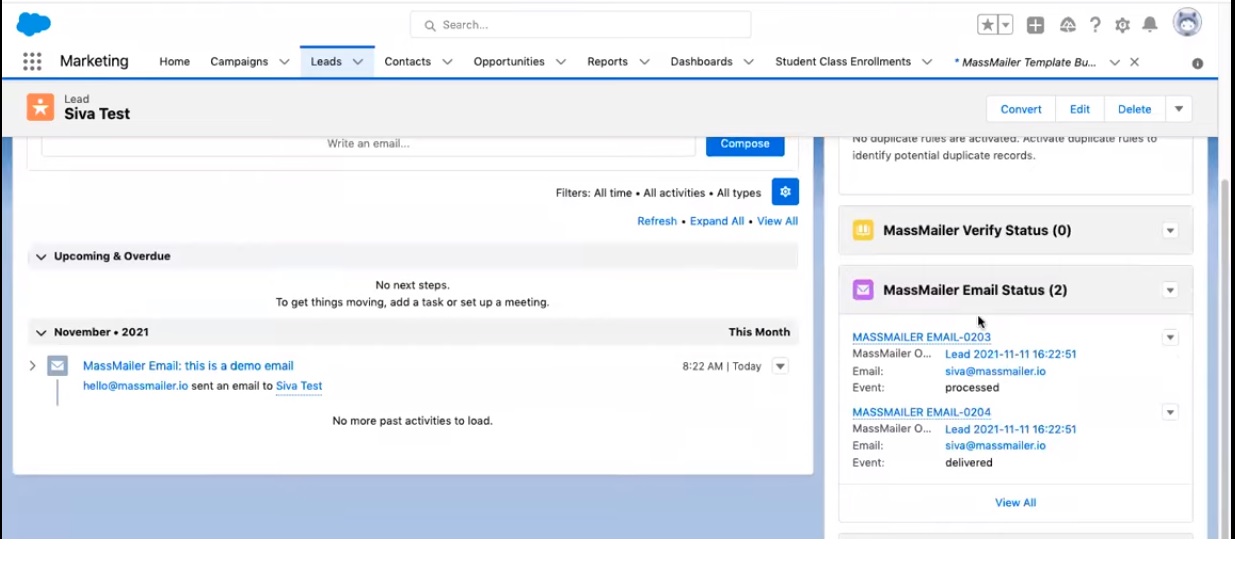Open the Campaigns tab dropdown chevron
This screenshot has width=1235, height=586.
[x=284, y=62]
